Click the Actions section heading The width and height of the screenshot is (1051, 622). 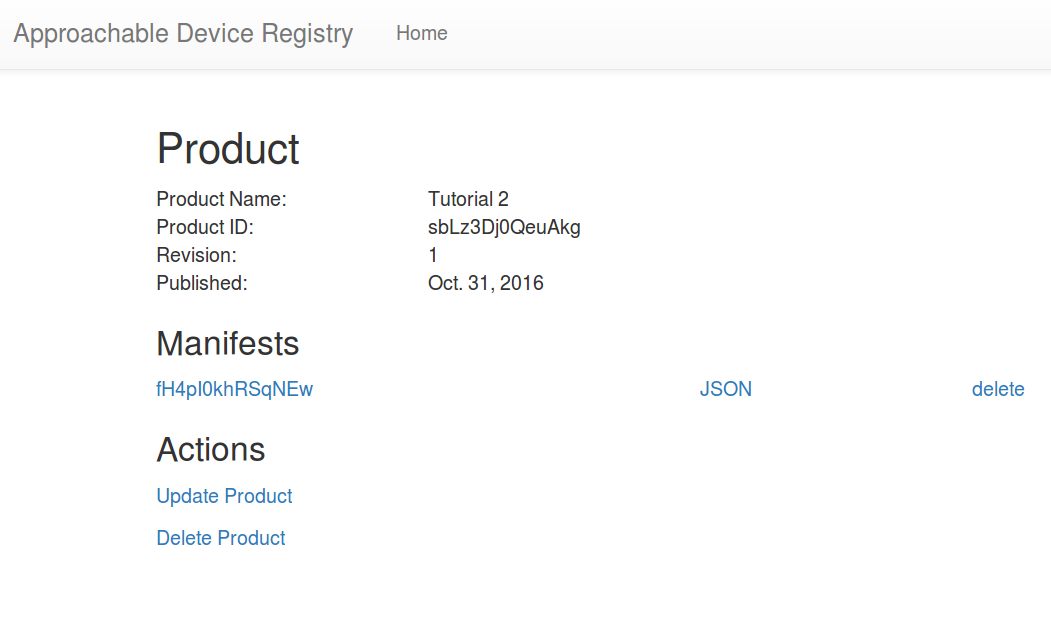tap(210, 450)
